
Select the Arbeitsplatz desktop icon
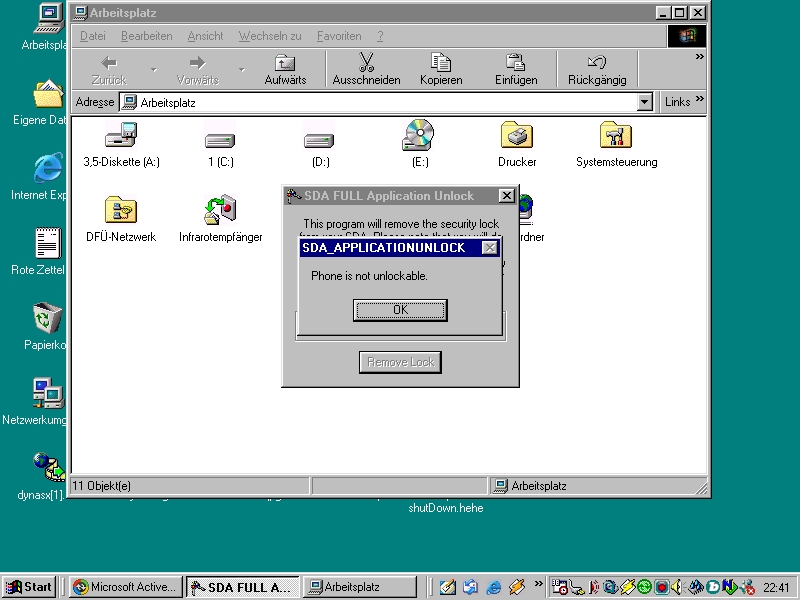click(x=49, y=18)
